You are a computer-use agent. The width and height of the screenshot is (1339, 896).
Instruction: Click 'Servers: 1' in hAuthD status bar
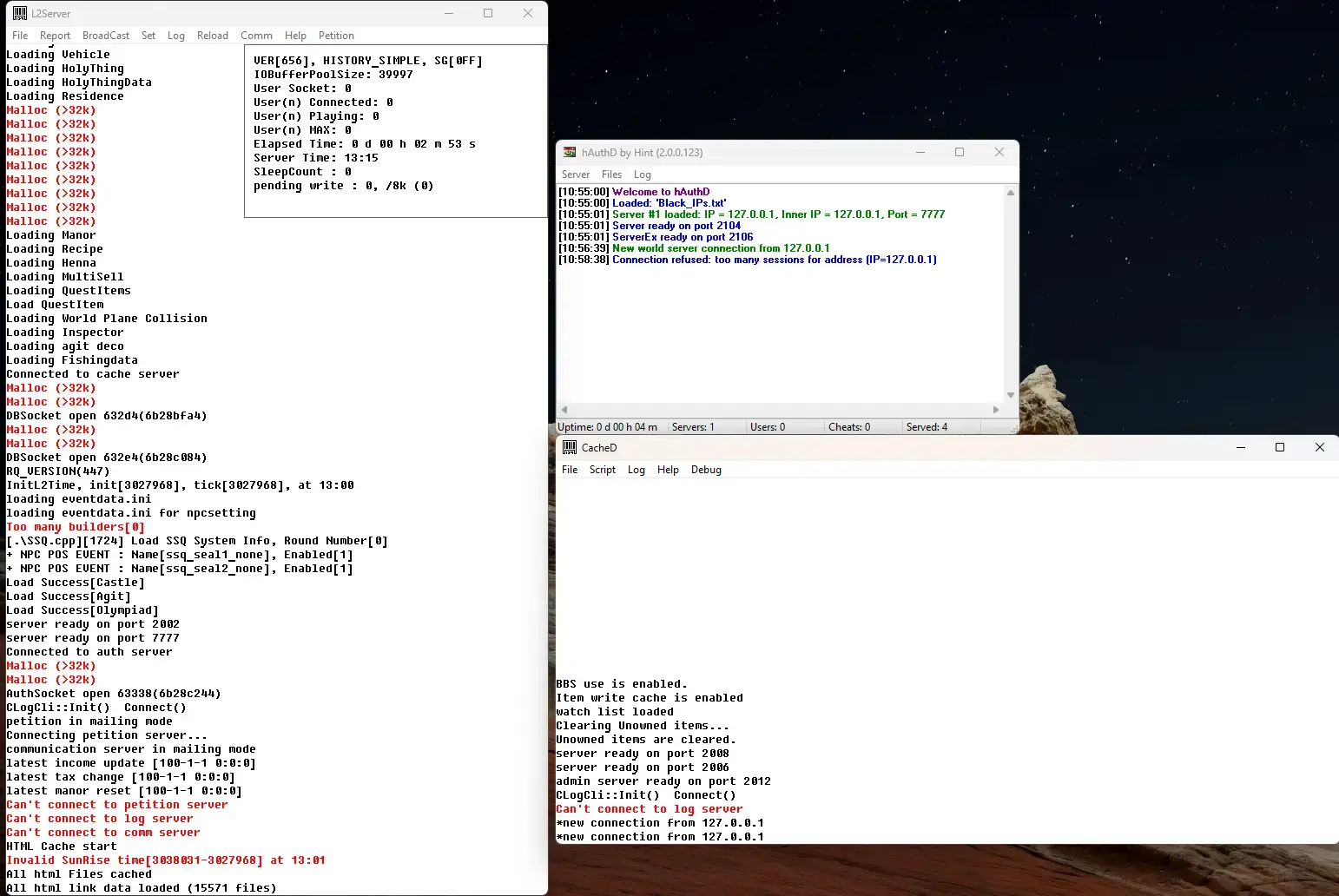click(x=693, y=427)
